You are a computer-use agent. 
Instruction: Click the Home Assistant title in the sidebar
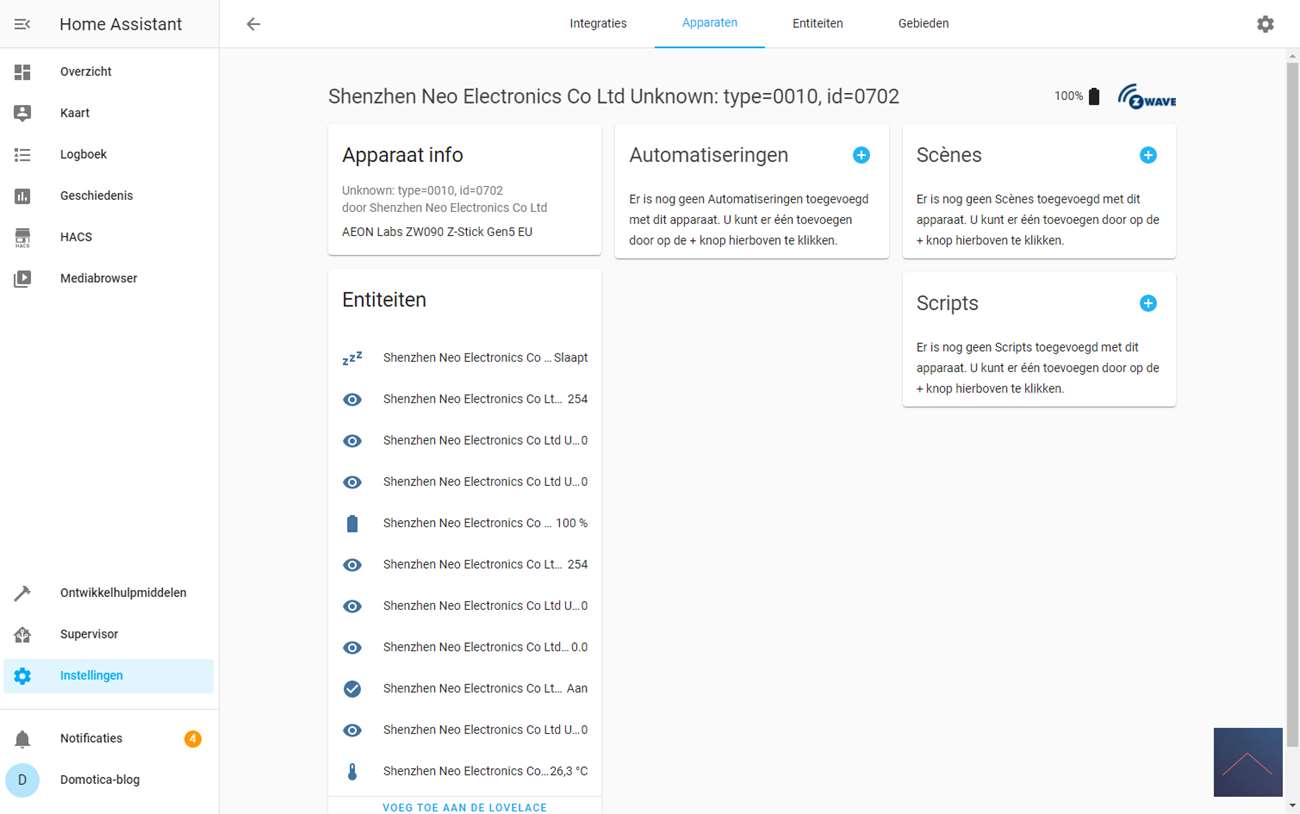pyautogui.click(x=121, y=24)
